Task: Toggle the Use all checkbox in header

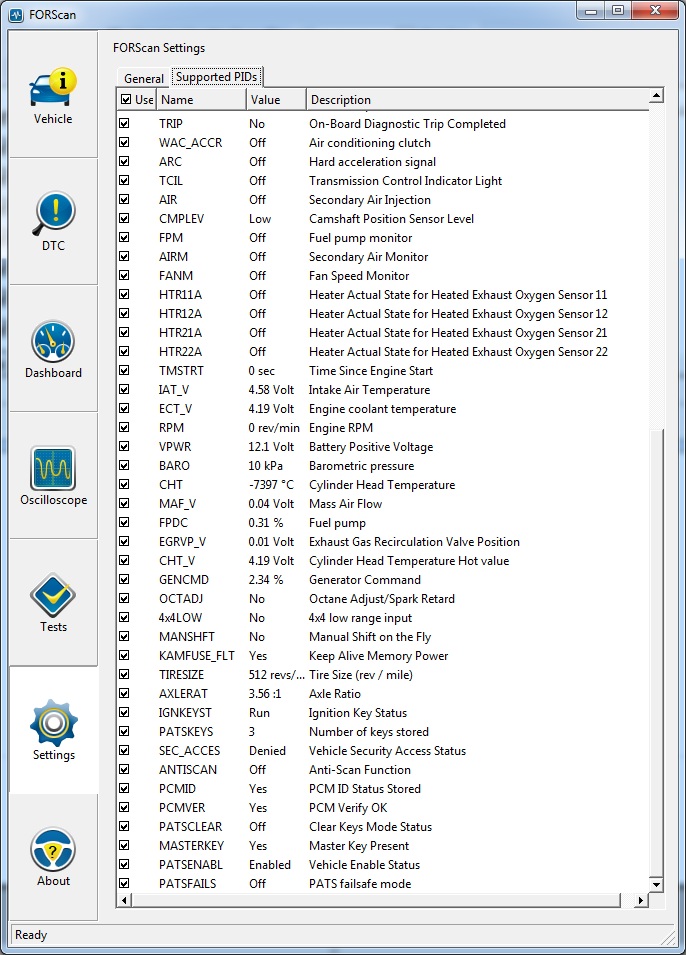Action: click(126, 99)
